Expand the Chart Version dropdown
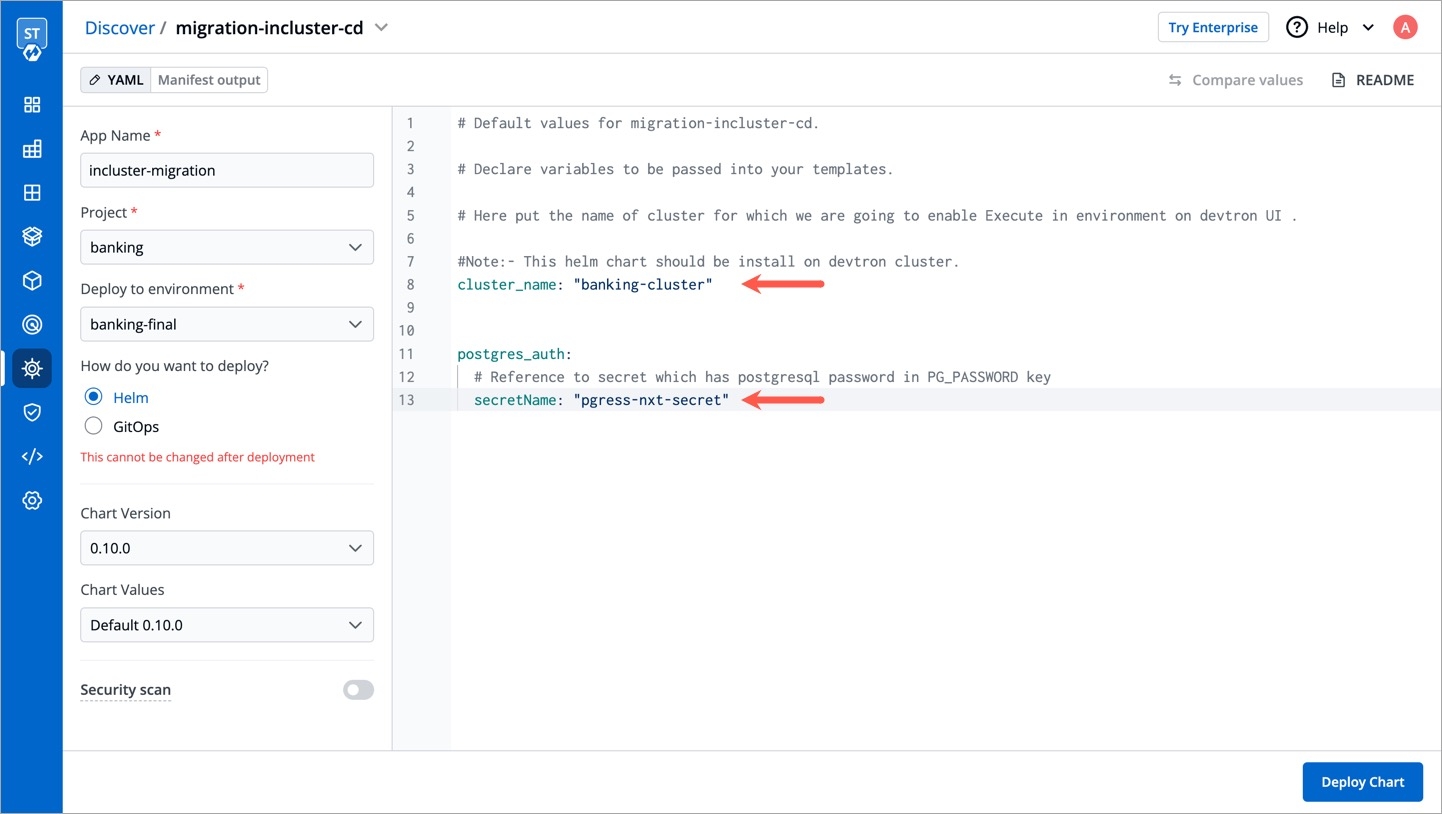1442x814 pixels. pyautogui.click(x=227, y=548)
